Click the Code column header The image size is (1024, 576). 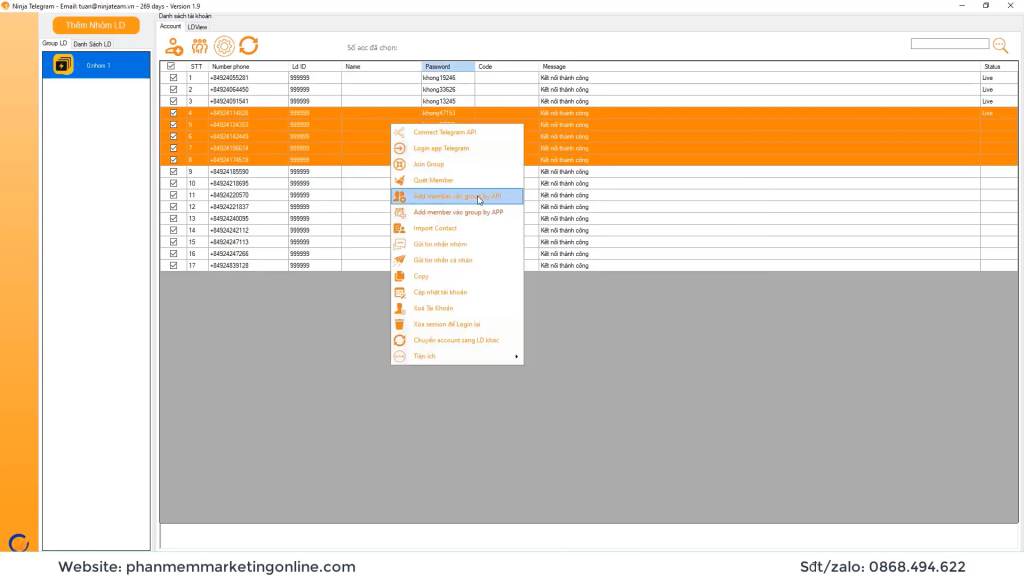[x=507, y=67]
